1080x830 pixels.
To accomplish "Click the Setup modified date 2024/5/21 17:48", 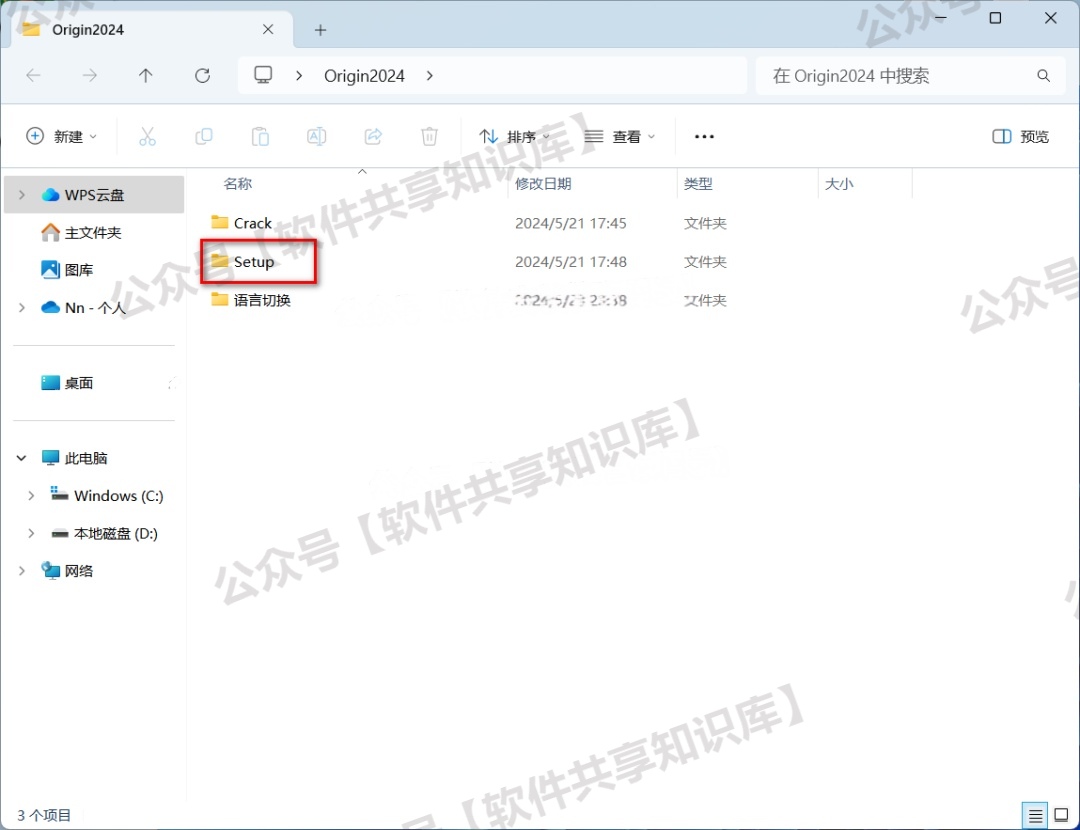I will [570, 262].
